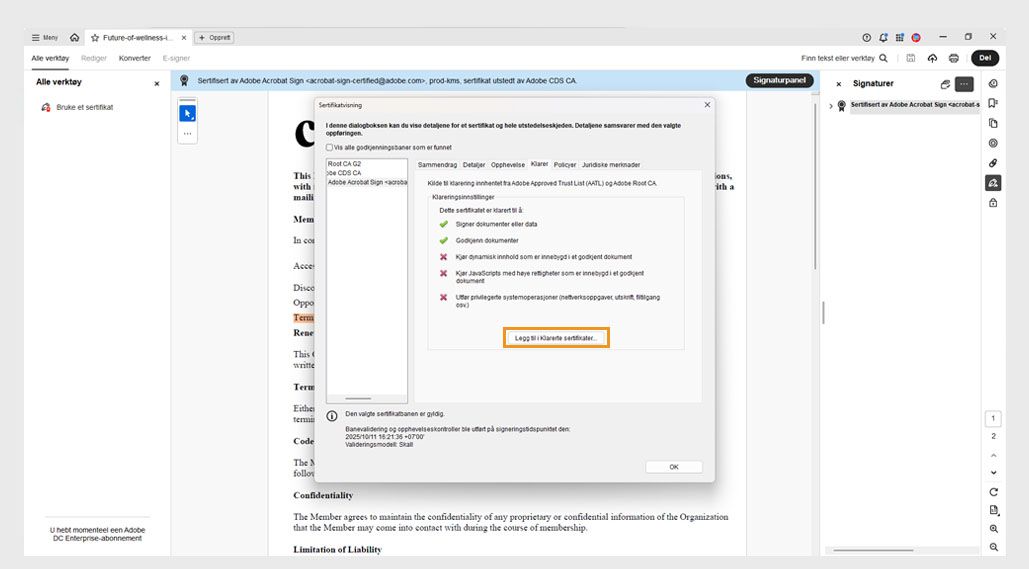Switch to the Detaljer tab
Viewport: 1029px width, 569px height.
point(474,165)
